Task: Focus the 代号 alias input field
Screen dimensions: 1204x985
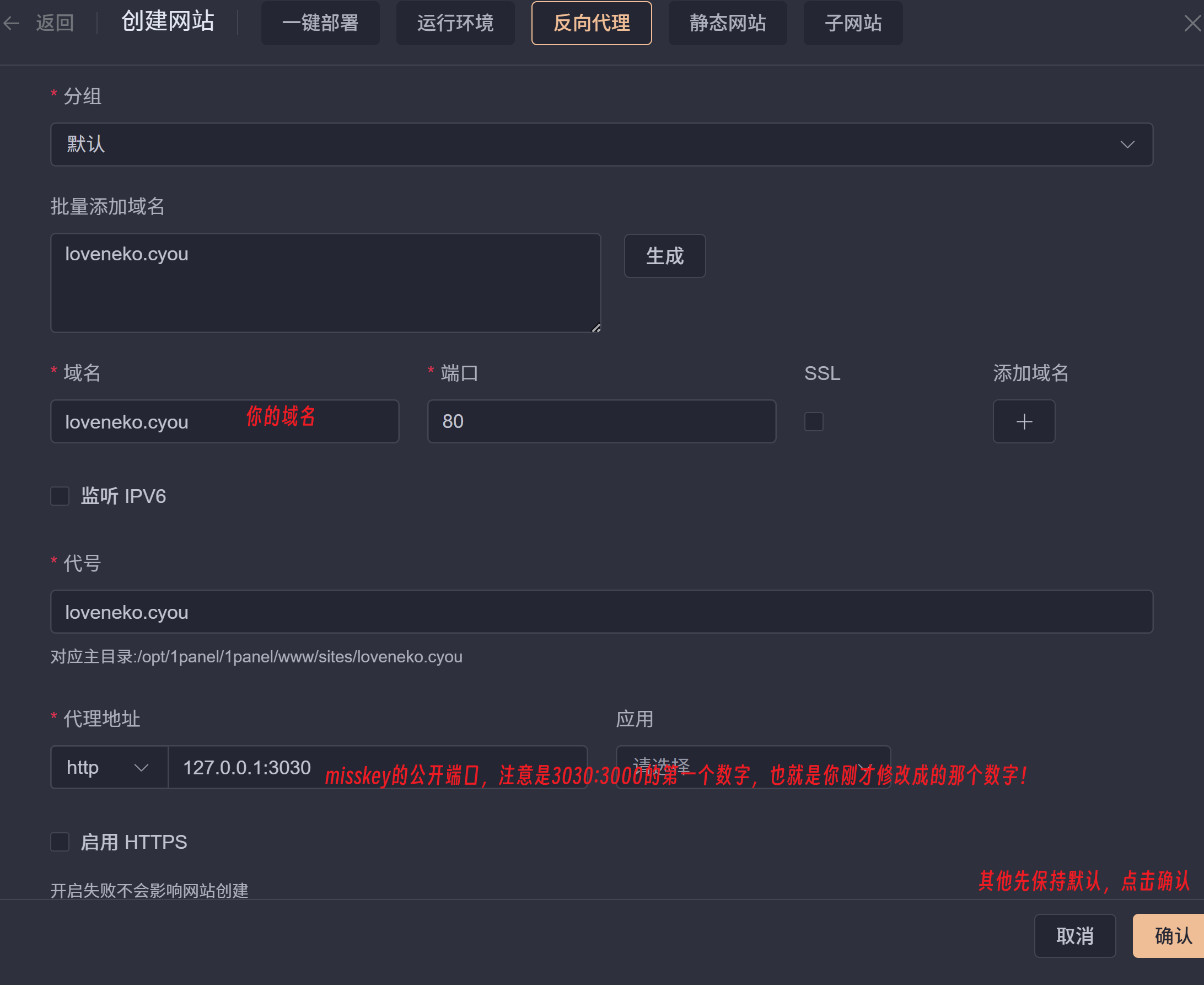Action: [601, 612]
